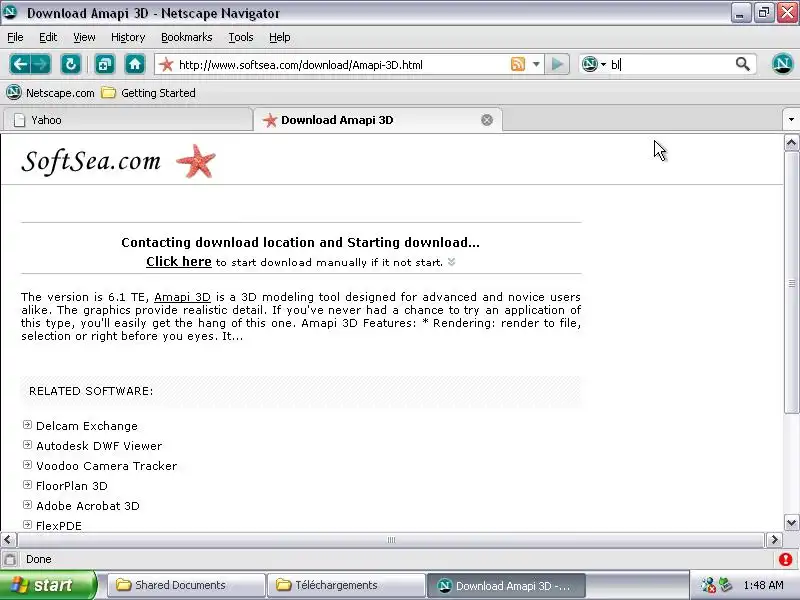Open the View menu
This screenshot has height=600, width=800.
(x=84, y=37)
